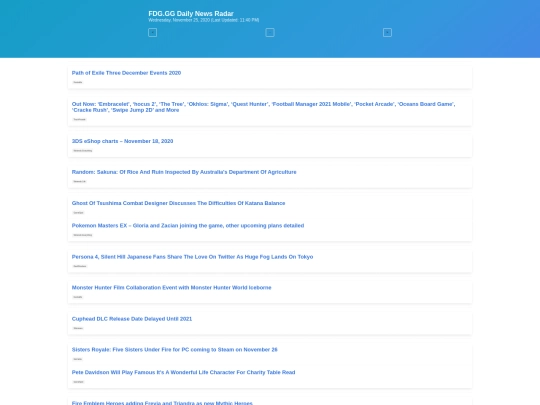
Task: Open Cuphead DLC Release Date Delayed article
Action: tap(132, 319)
